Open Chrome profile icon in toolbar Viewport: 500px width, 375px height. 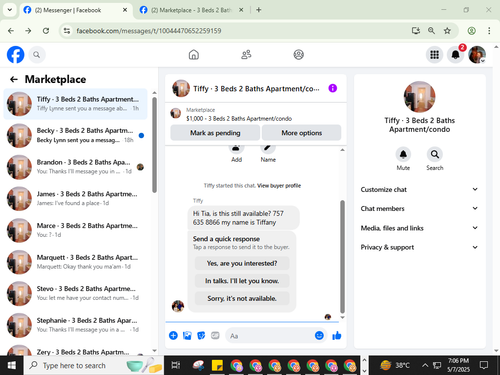[x=471, y=31]
